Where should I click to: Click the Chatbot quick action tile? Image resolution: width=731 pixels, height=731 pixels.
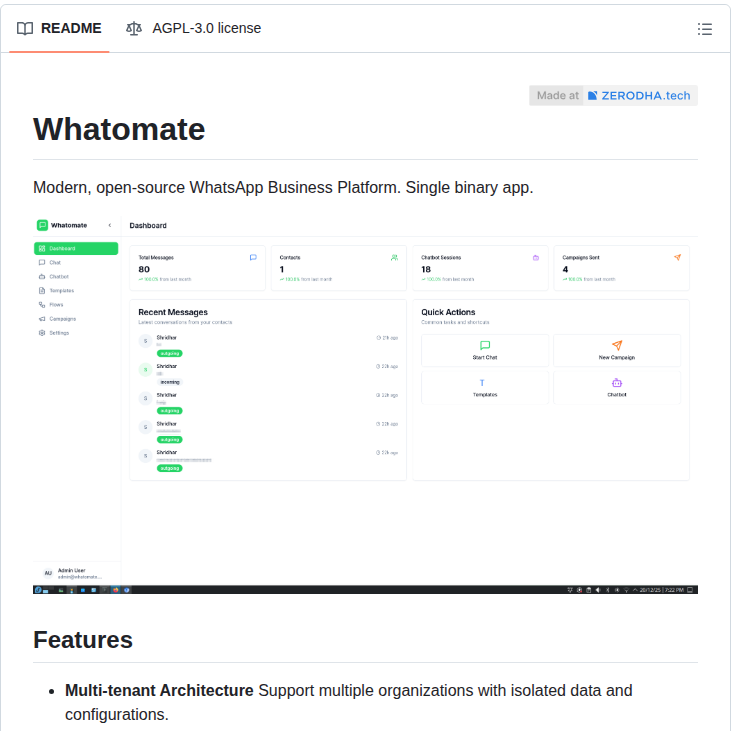tap(616, 388)
